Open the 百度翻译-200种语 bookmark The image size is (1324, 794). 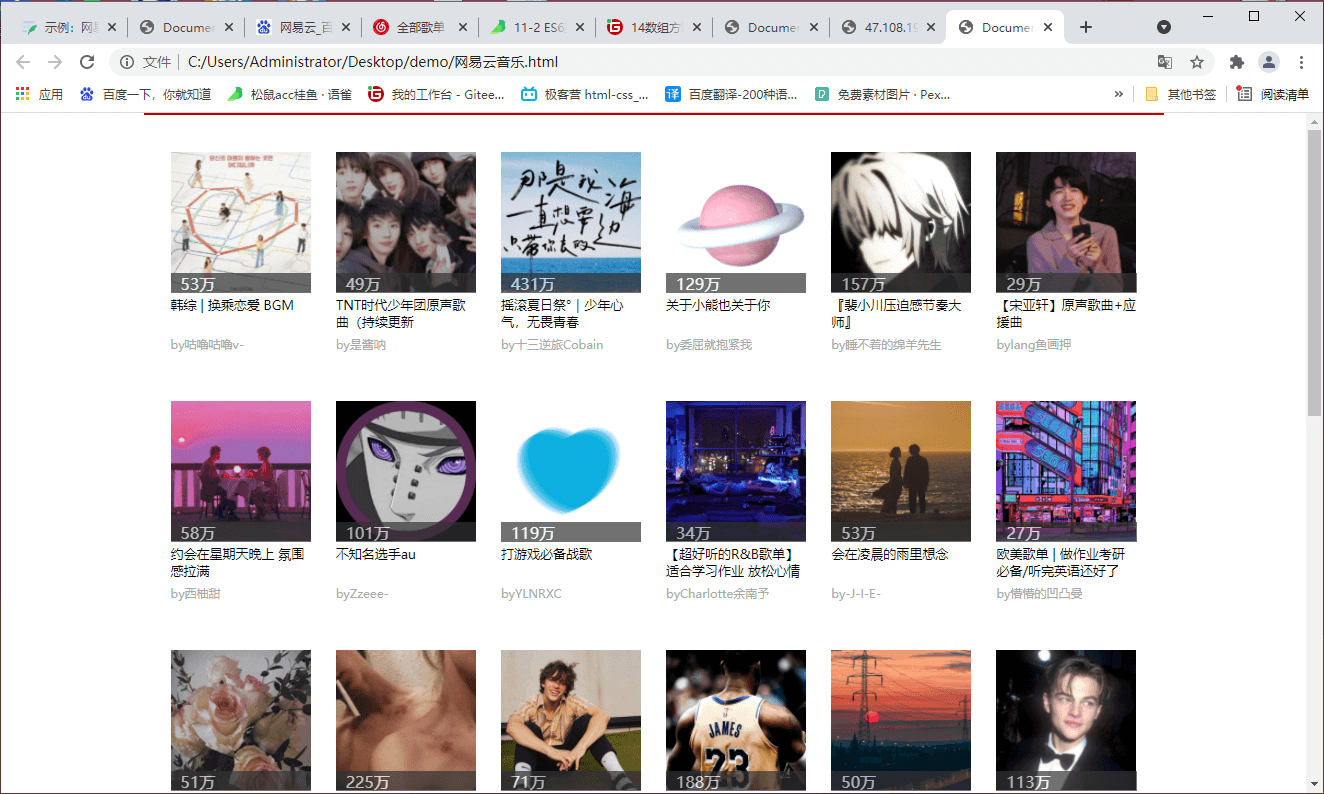tap(732, 94)
